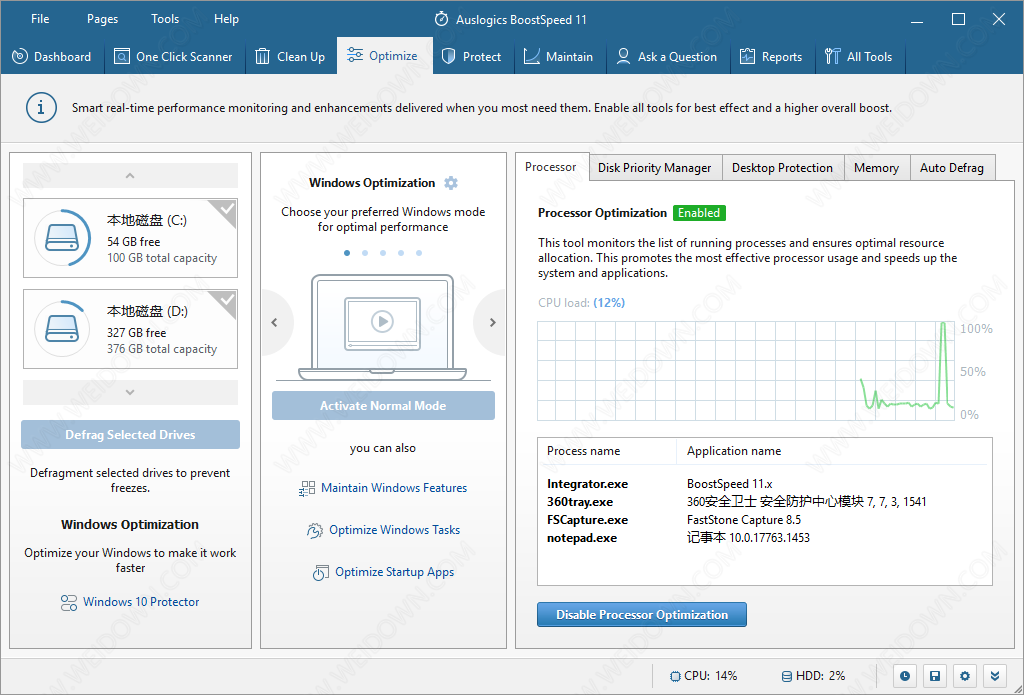Click the save floppy icon in status bar
The height and width of the screenshot is (695, 1024).
pyautogui.click(x=935, y=676)
